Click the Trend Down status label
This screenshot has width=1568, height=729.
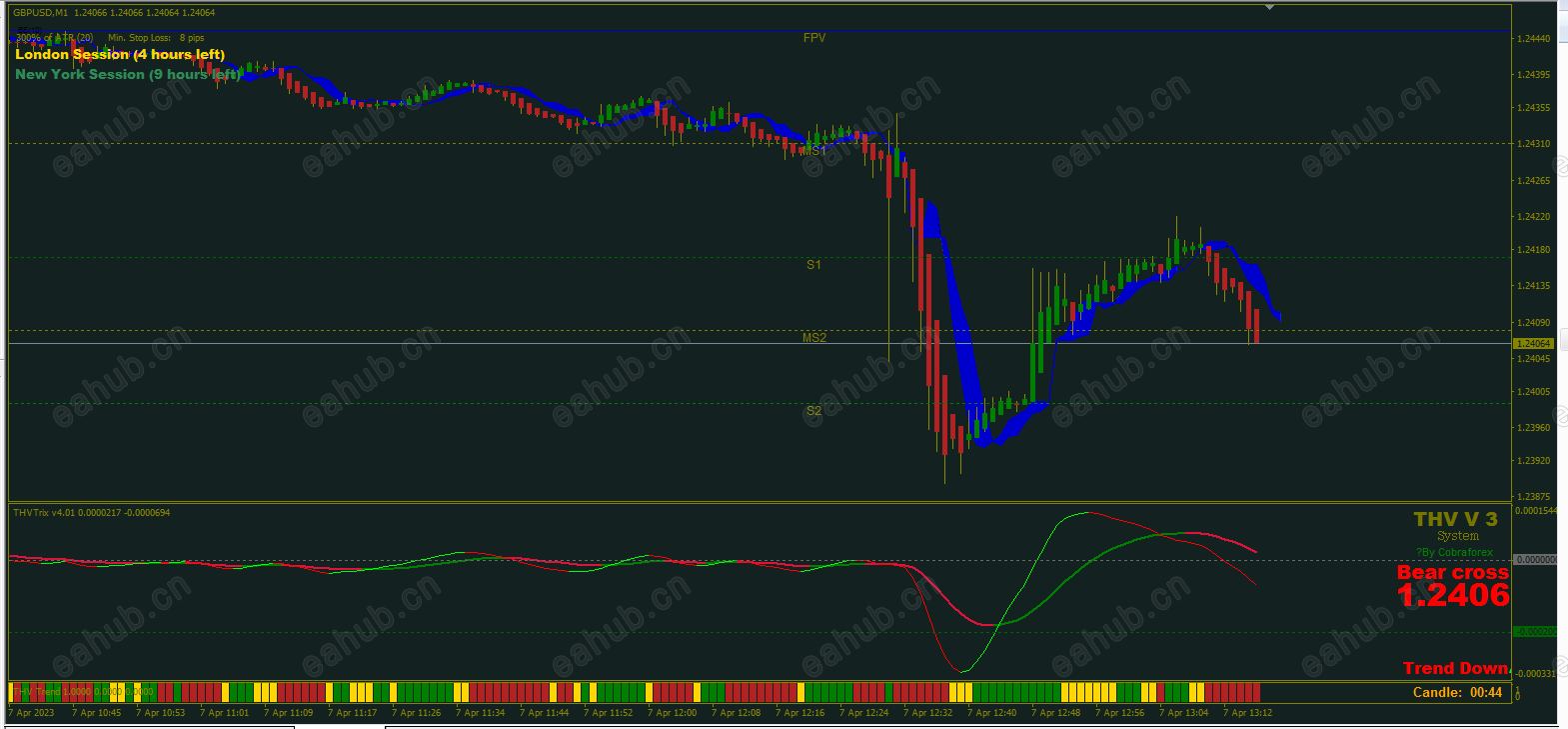coord(1456,668)
